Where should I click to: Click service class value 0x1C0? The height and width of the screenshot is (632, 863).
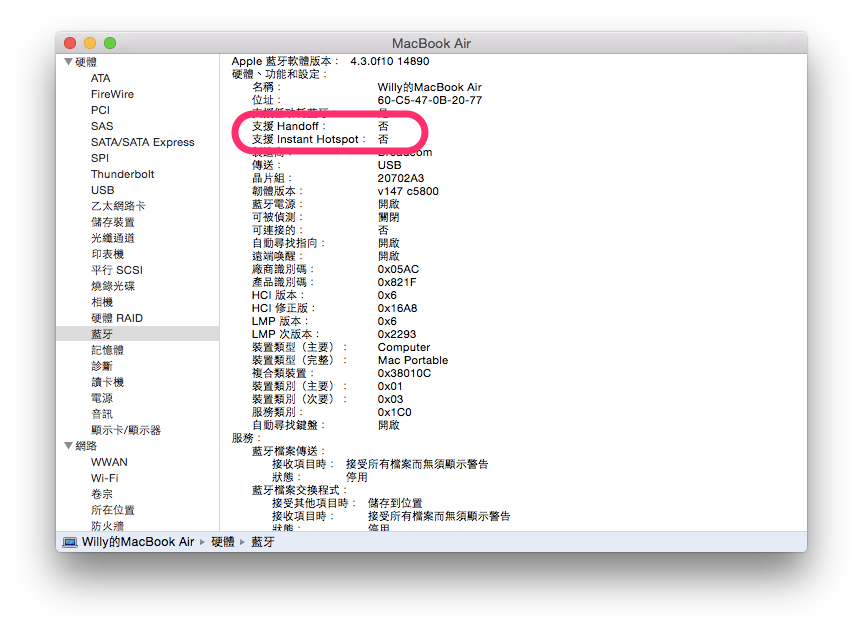click(x=395, y=412)
